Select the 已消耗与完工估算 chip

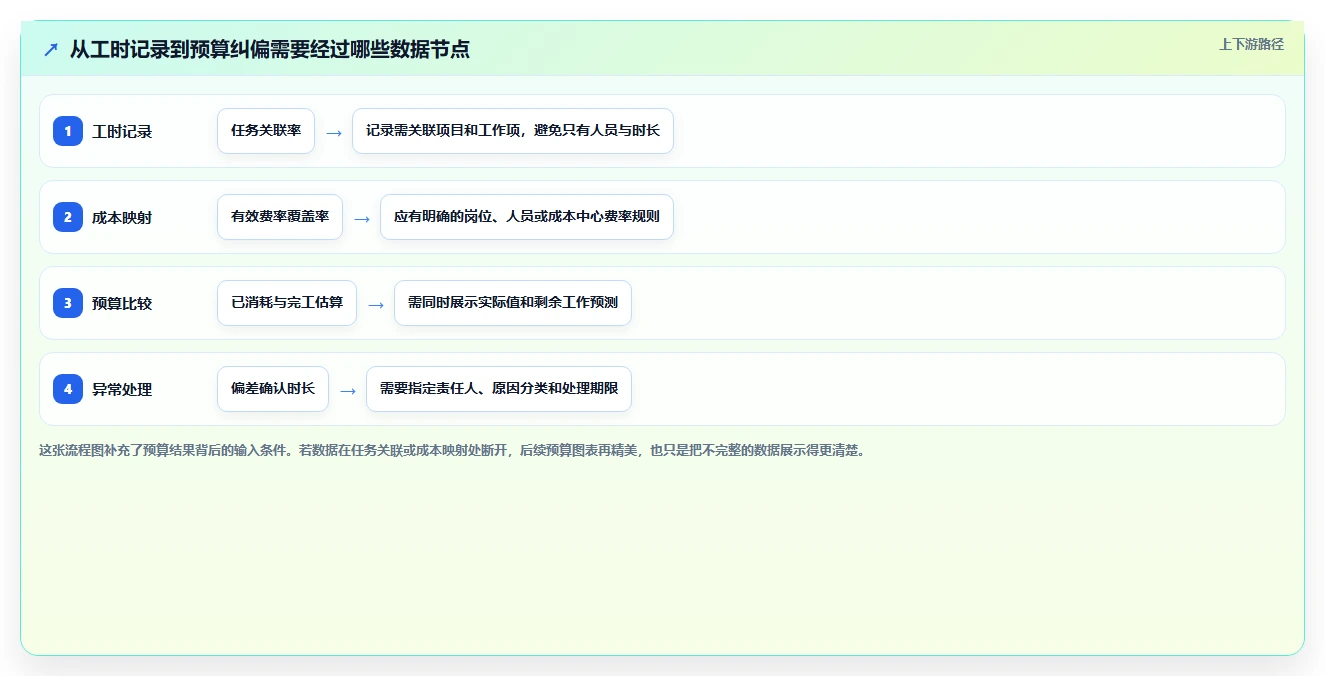[x=287, y=303]
